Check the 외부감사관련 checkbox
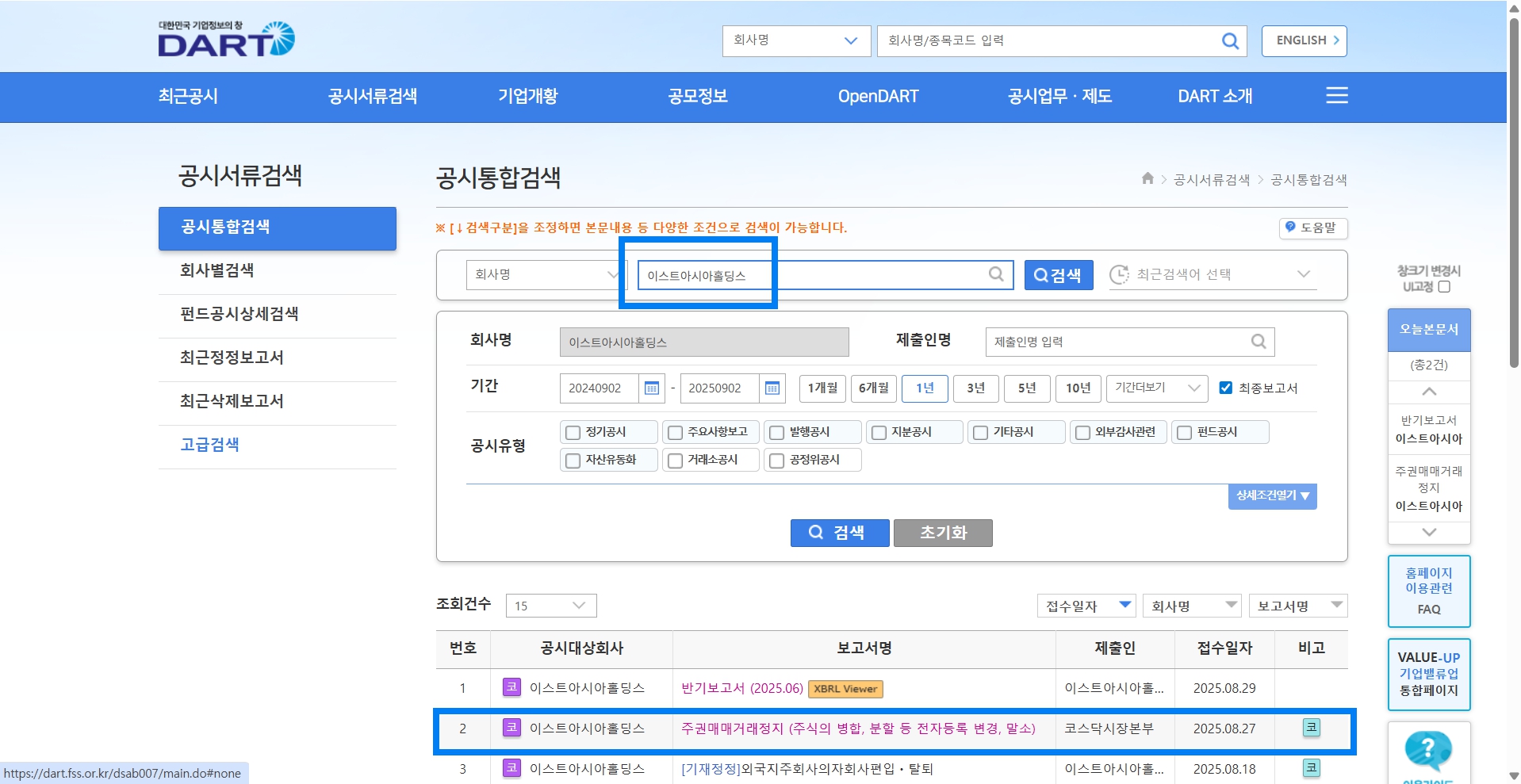Image resolution: width=1521 pixels, height=784 pixels. point(1082,433)
